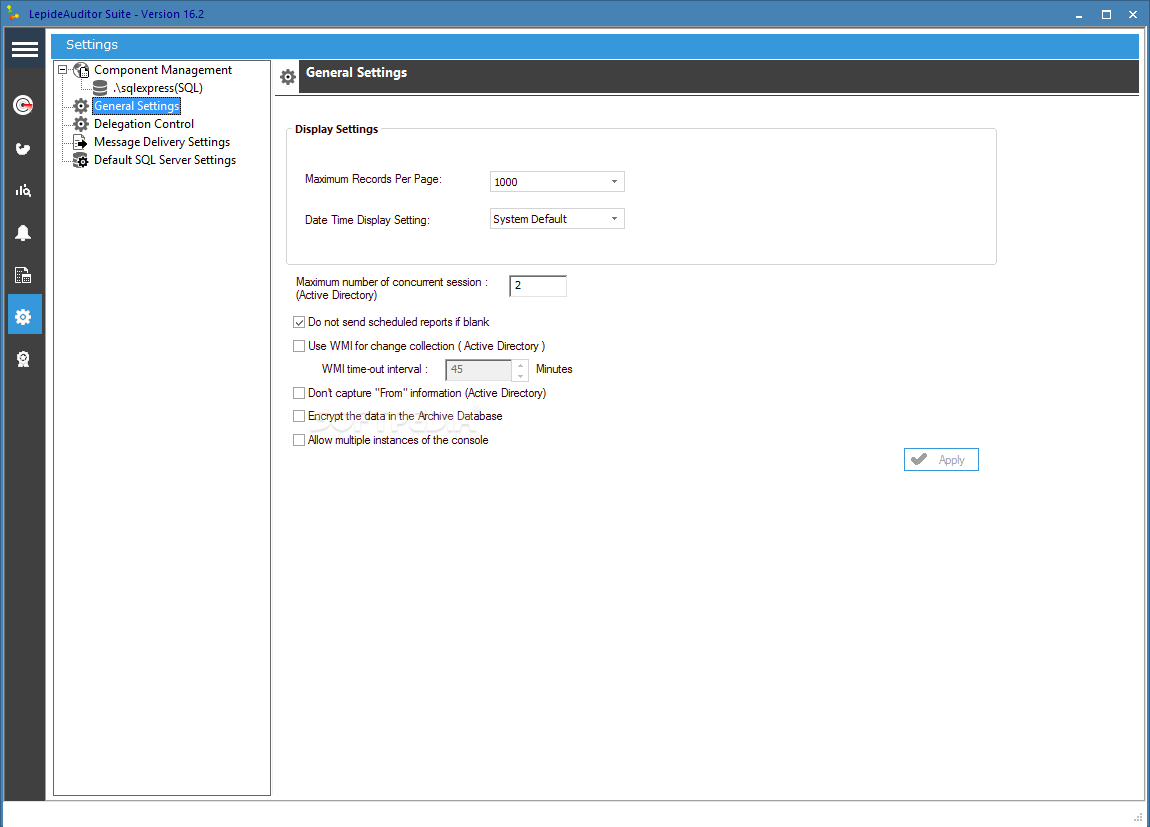This screenshot has height=827, width=1150.
Task: Uncheck Do not send scheduled reports if blank
Action: coord(299,323)
